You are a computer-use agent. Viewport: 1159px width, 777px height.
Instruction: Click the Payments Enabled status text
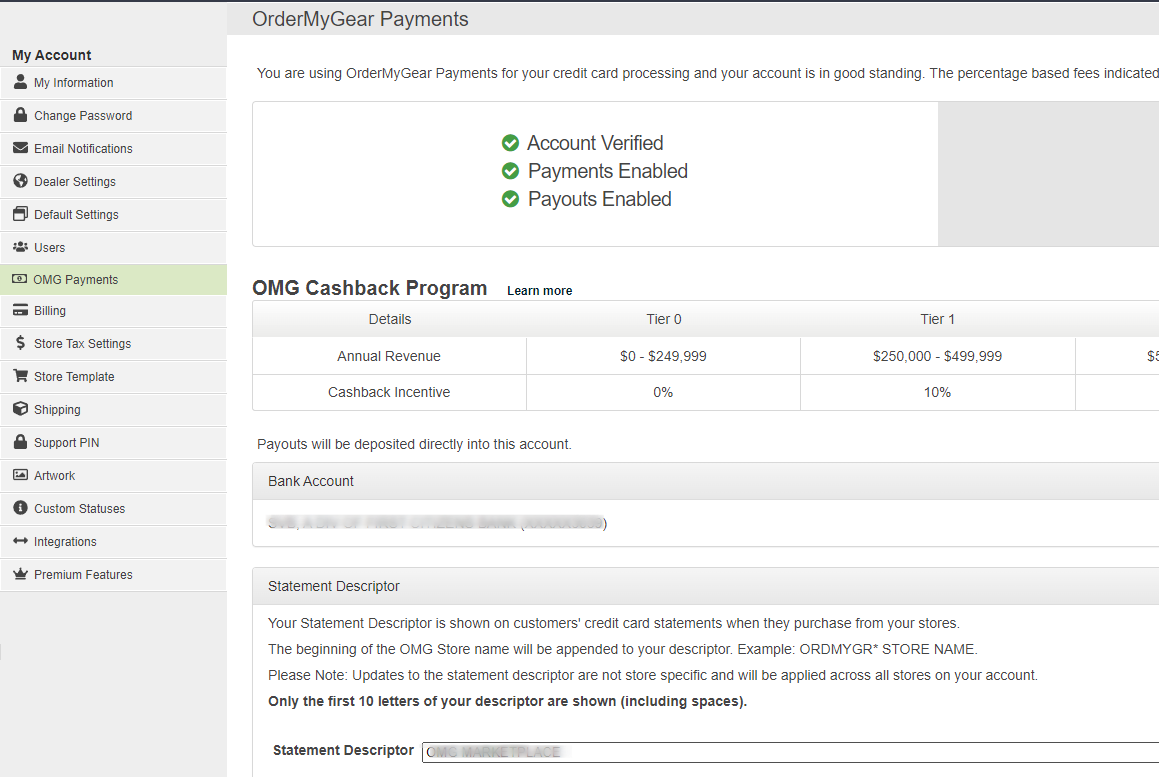tap(608, 171)
